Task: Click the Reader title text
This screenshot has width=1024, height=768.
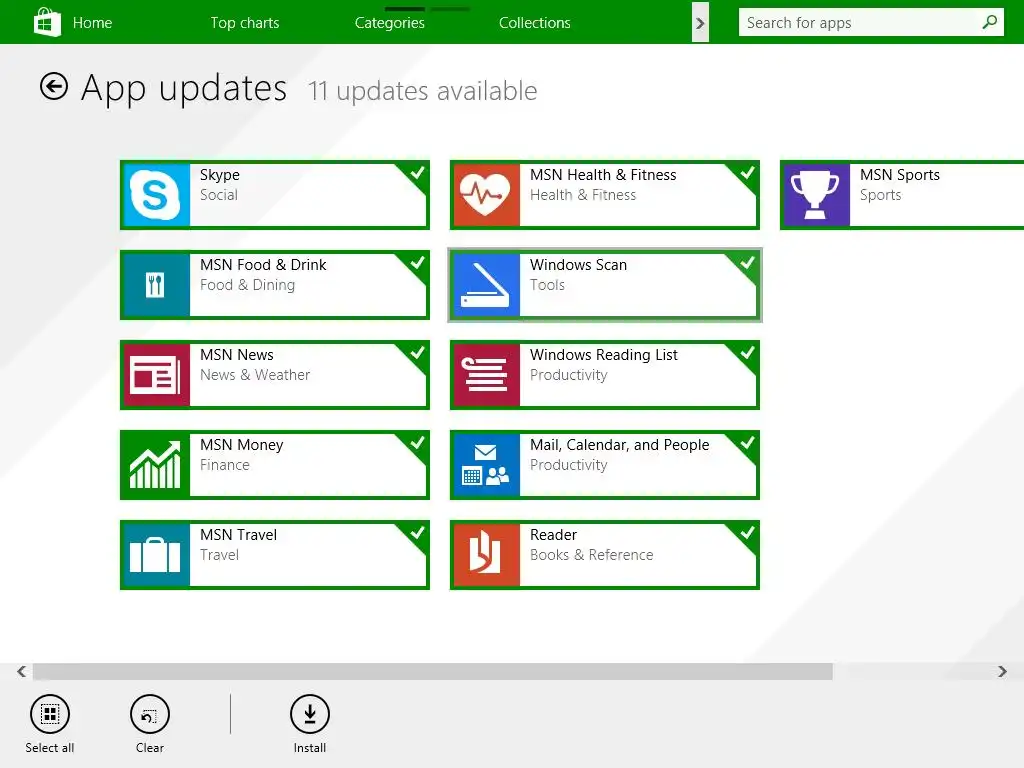Action: (x=553, y=535)
